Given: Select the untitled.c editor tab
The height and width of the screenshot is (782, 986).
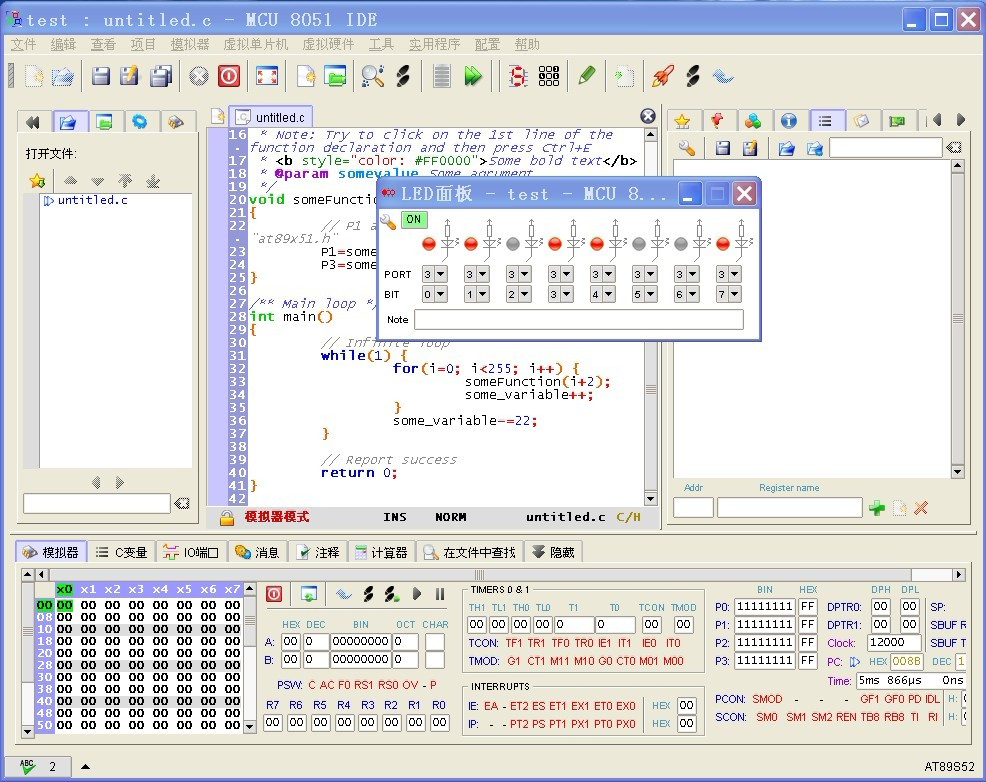Looking at the screenshot, I should pos(272,117).
